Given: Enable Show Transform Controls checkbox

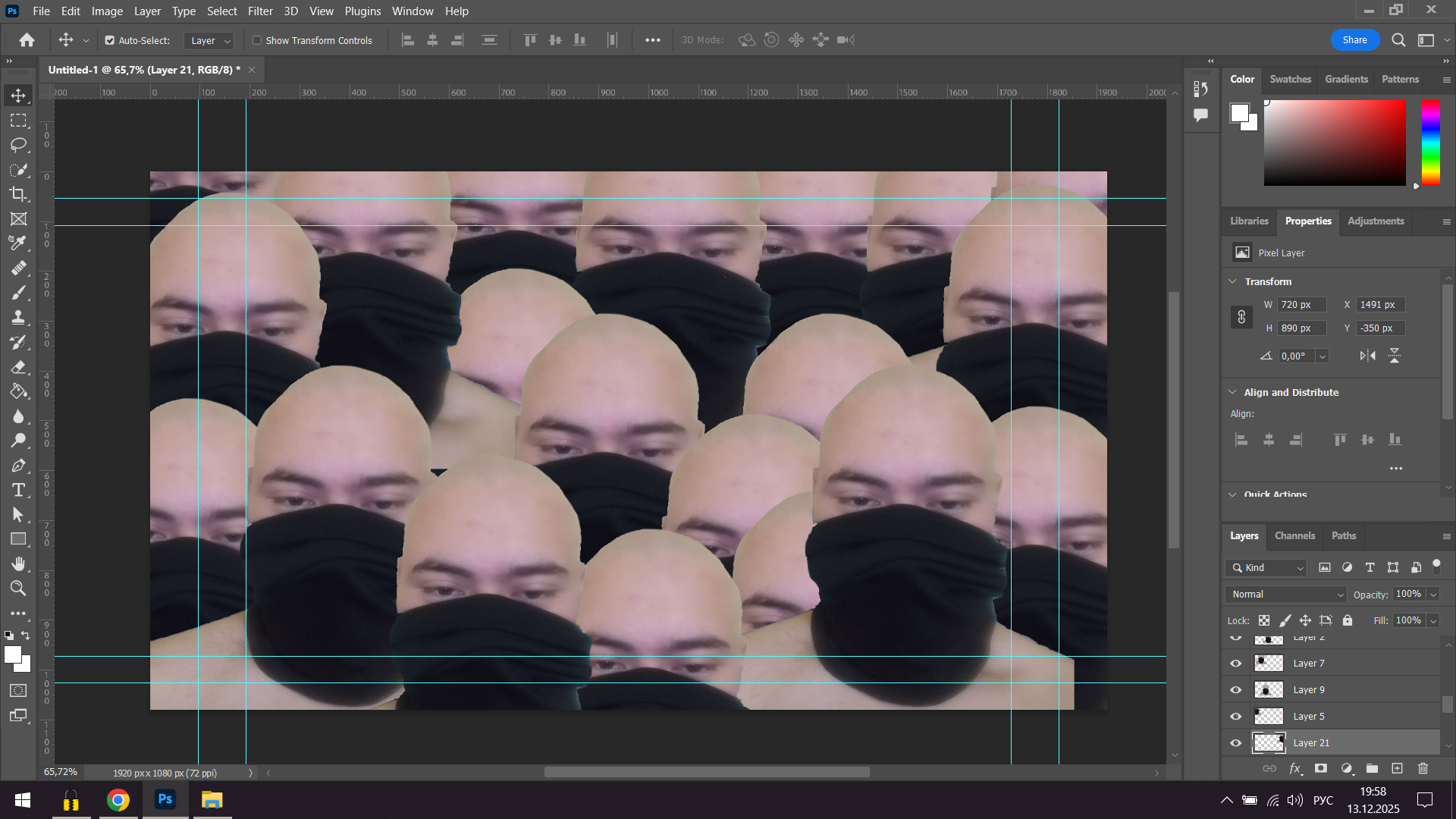Looking at the screenshot, I should (257, 40).
